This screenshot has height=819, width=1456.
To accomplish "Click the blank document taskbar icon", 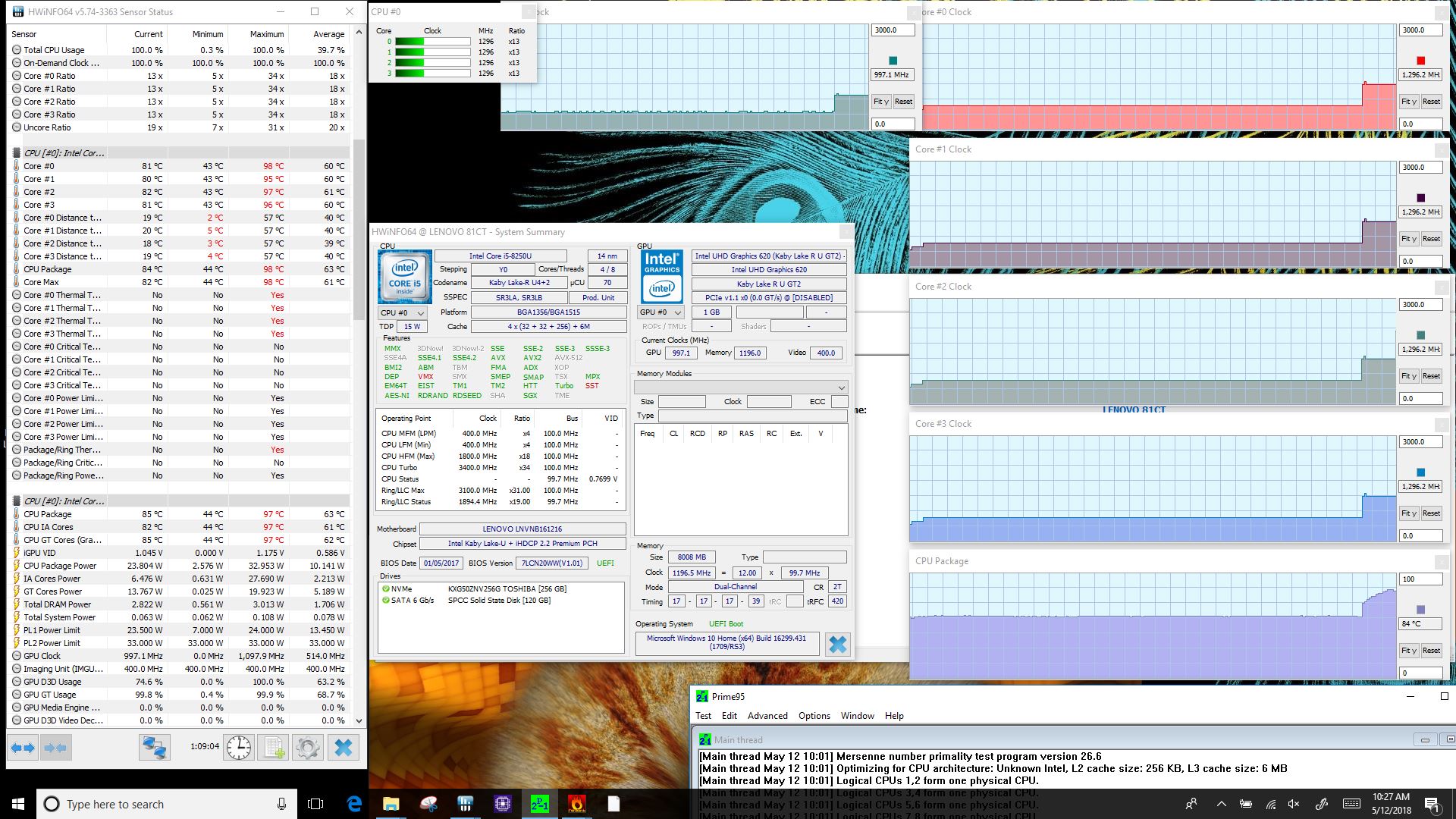I will coord(613,804).
